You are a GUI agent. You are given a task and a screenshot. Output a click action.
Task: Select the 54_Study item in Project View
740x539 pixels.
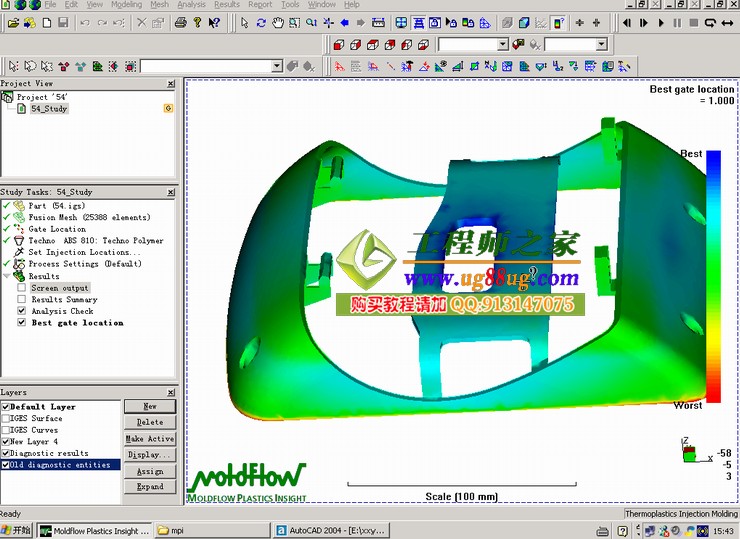[x=49, y=109]
